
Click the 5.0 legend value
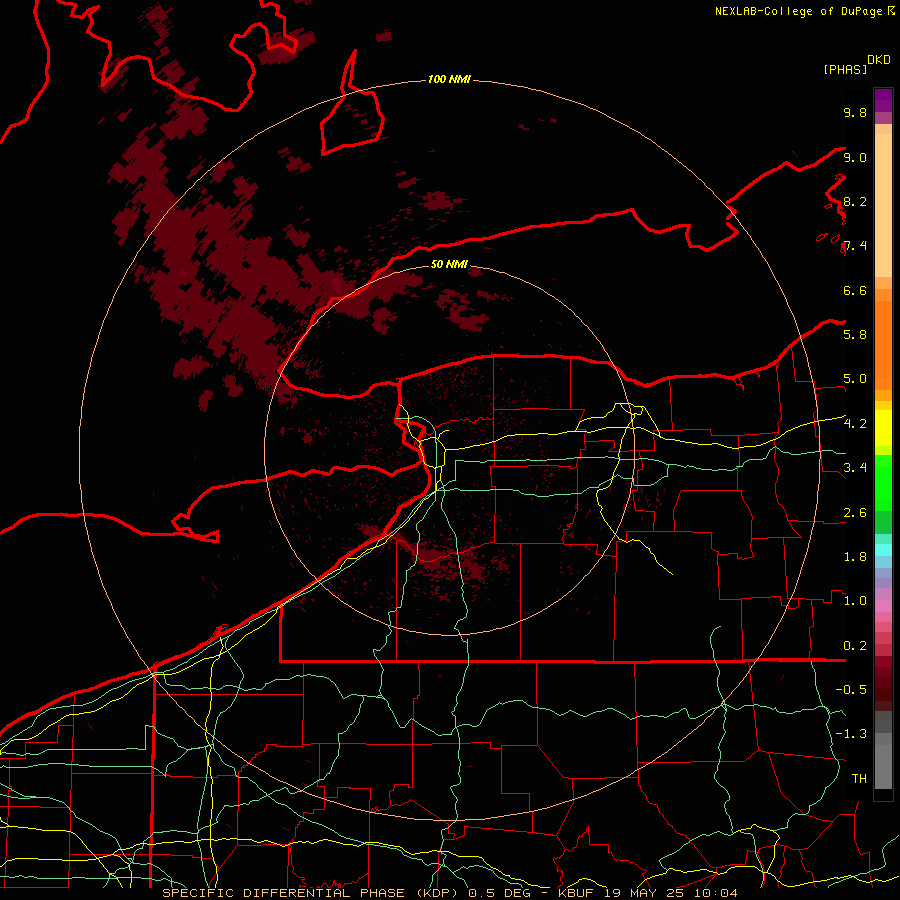pyautogui.click(x=855, y=379)
